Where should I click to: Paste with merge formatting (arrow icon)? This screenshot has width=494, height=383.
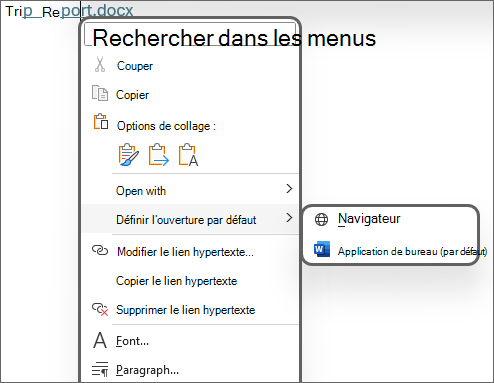click(158, 155)
